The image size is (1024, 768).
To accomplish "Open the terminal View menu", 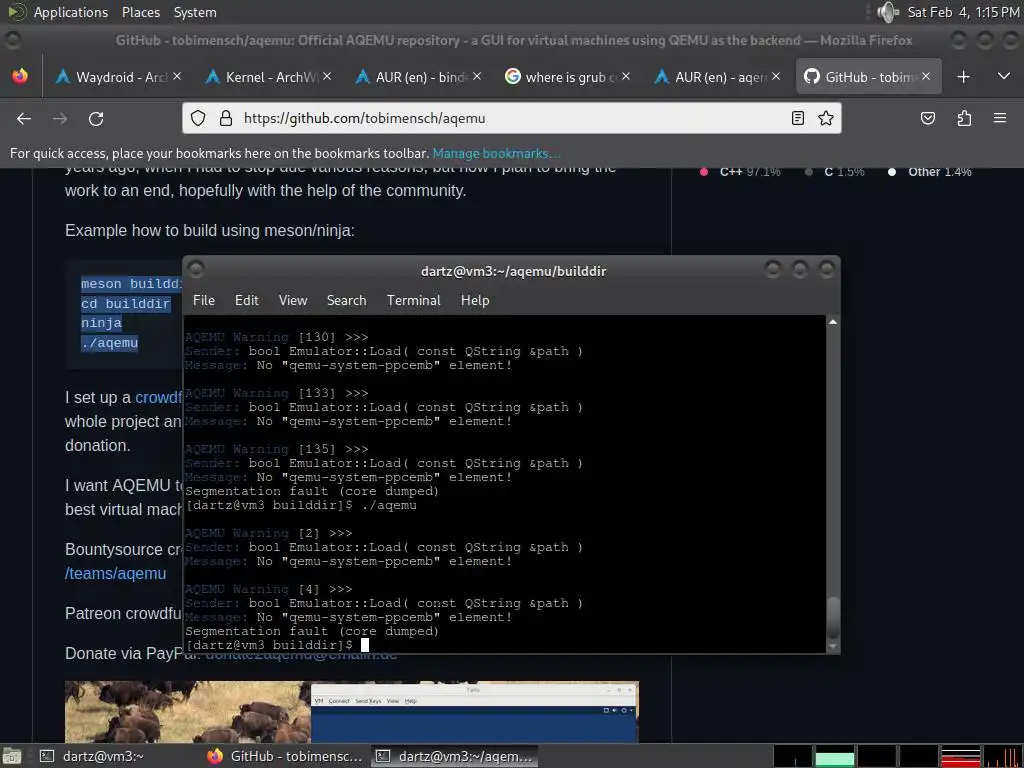I will (293, 300).
